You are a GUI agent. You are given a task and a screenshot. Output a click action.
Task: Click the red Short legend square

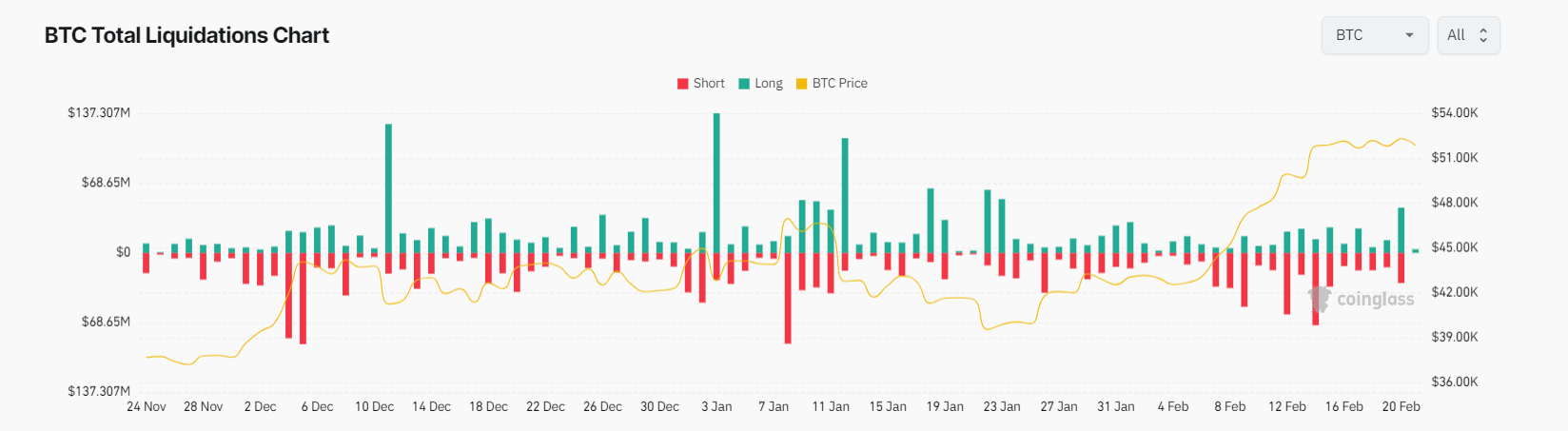(683, 84)
